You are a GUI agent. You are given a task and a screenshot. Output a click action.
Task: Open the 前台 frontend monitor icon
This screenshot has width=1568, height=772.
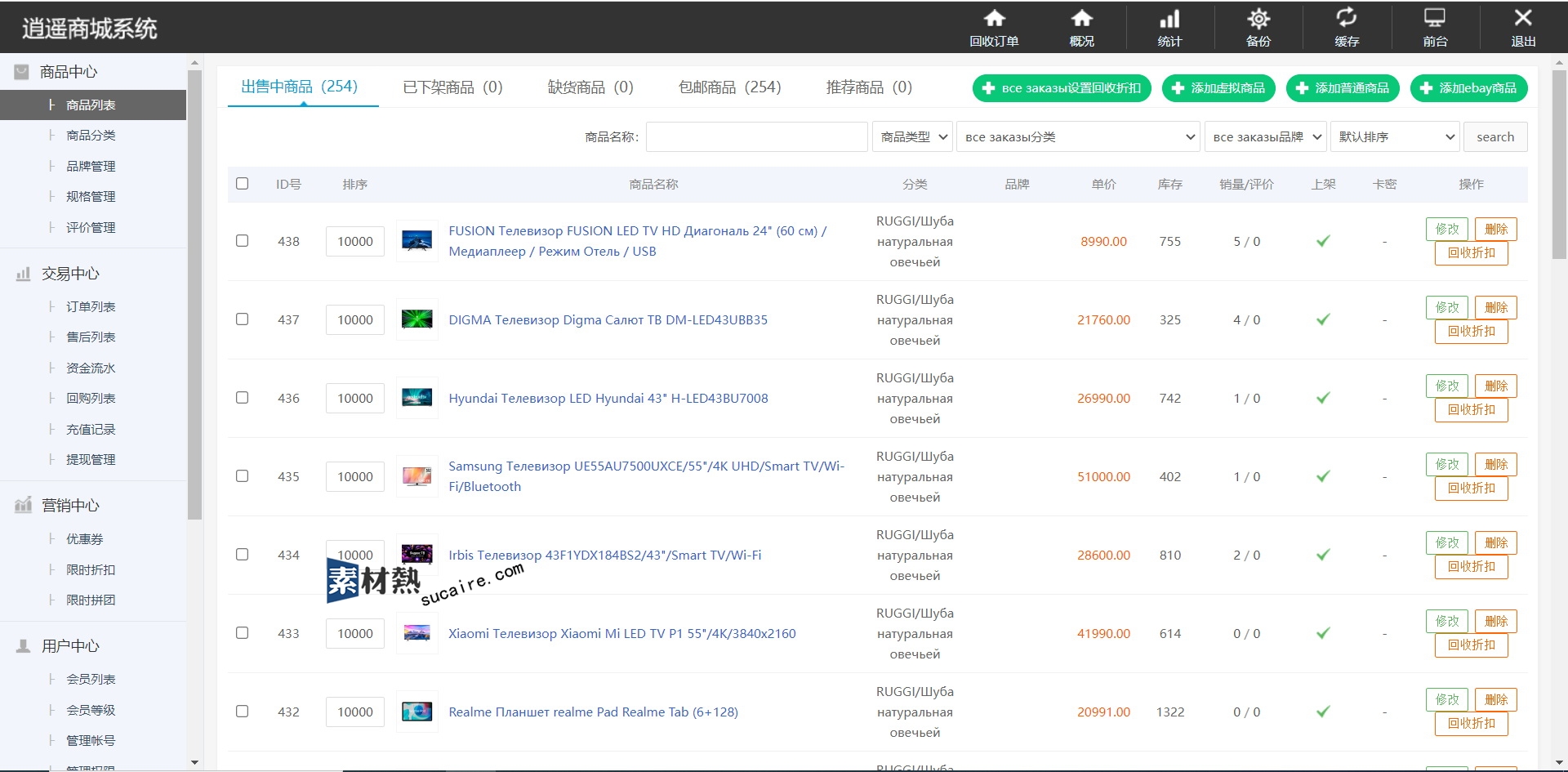(1435, 18)
